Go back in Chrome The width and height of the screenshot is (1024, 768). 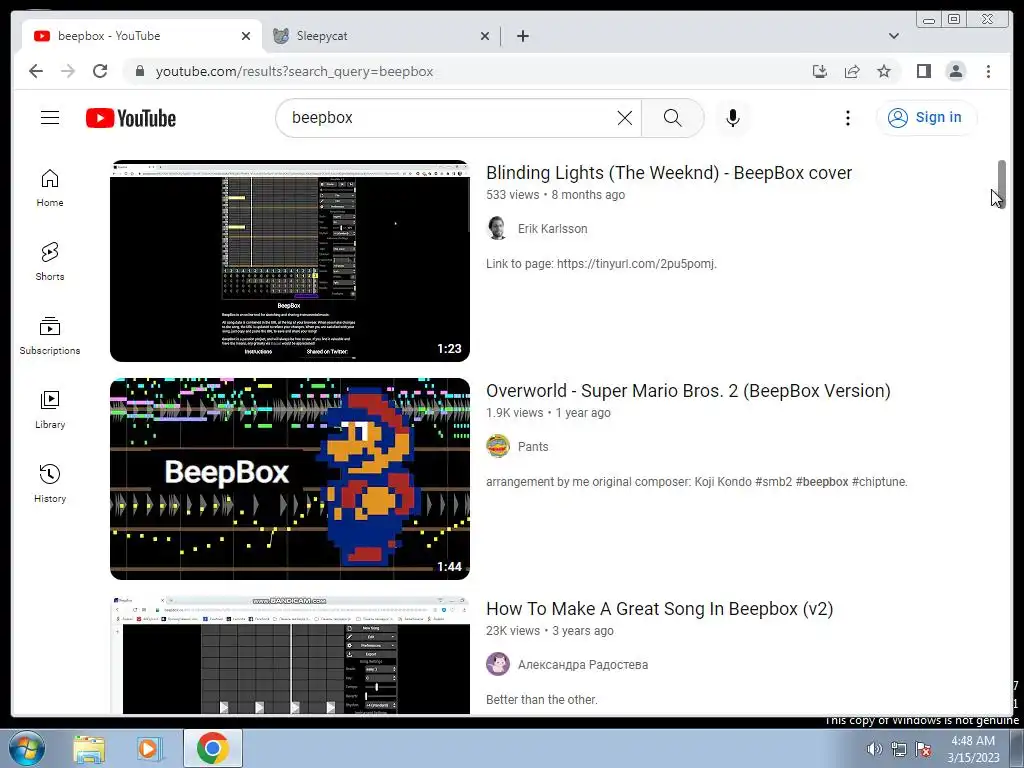[36, 71]
